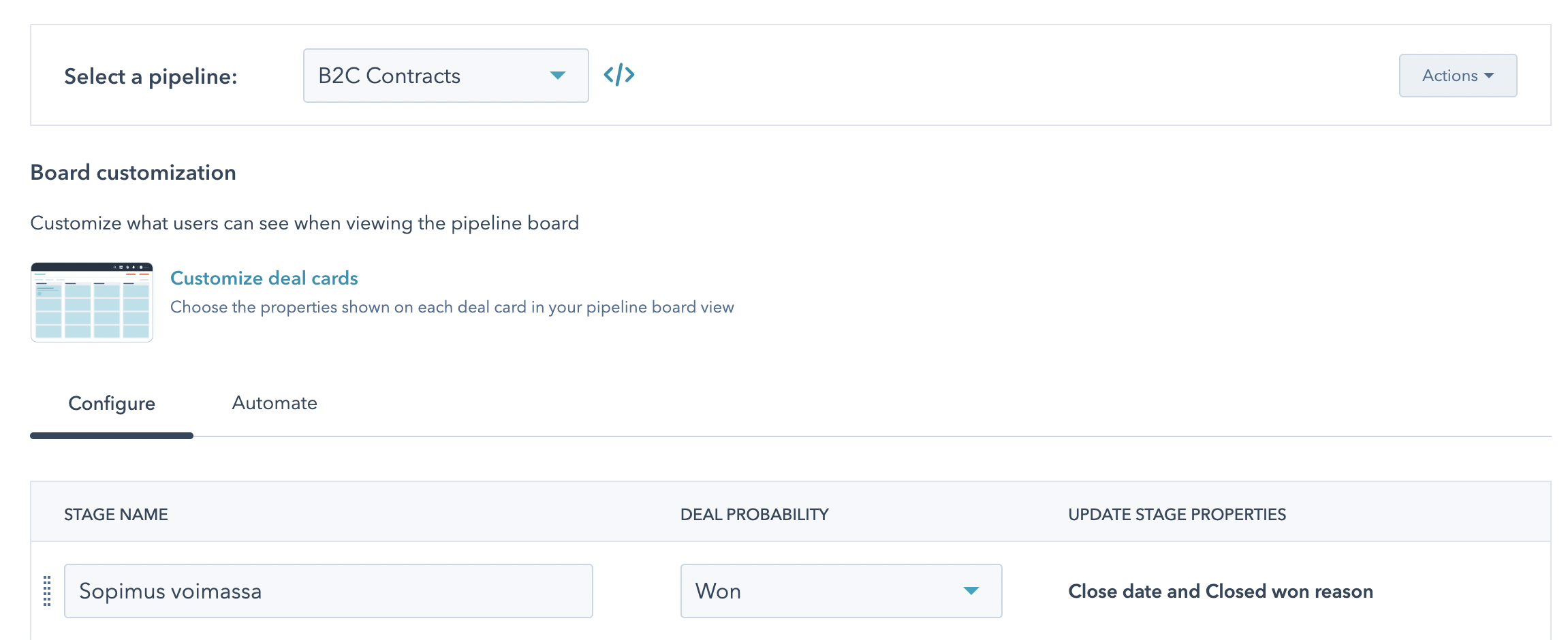Open the Actions menu button
Viewport: 1568px width, 640px height.
pyautogui.click(x=1458, y=76)
